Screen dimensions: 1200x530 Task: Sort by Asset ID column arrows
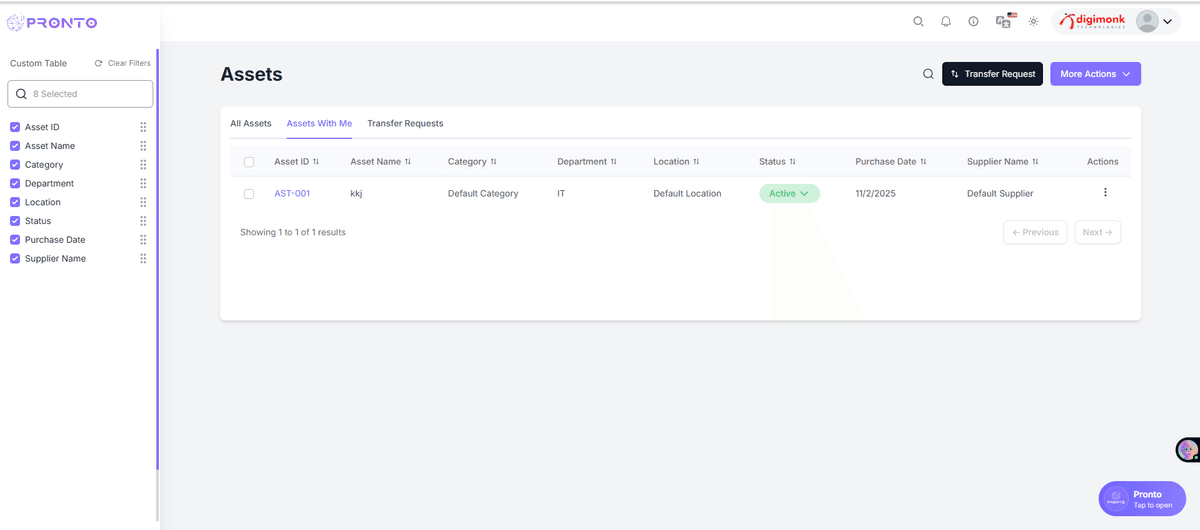(x=316, y=162)
